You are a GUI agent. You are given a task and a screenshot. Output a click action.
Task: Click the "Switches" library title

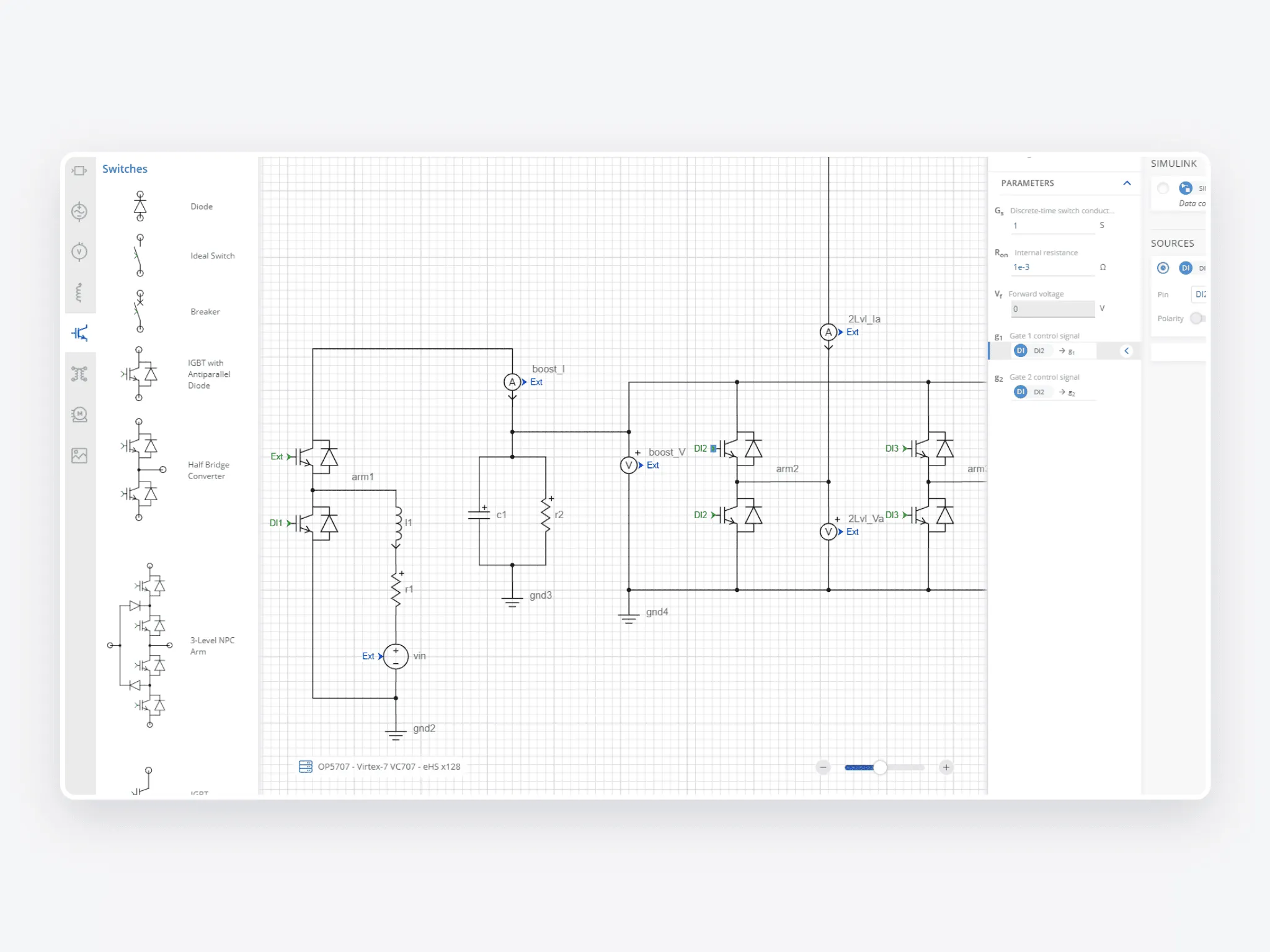pyautogui.click(x=125, y=169)
